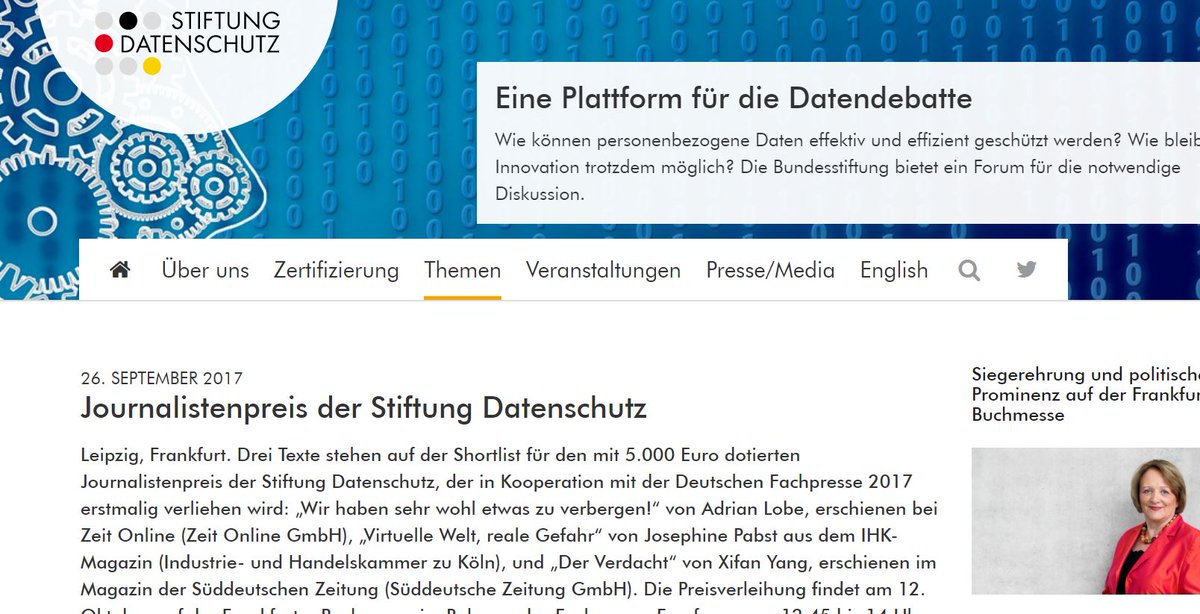The width and height of the screenshot is (1200, 614).
Task: Click the date 26. September 2017
Action: coord(161,378)
